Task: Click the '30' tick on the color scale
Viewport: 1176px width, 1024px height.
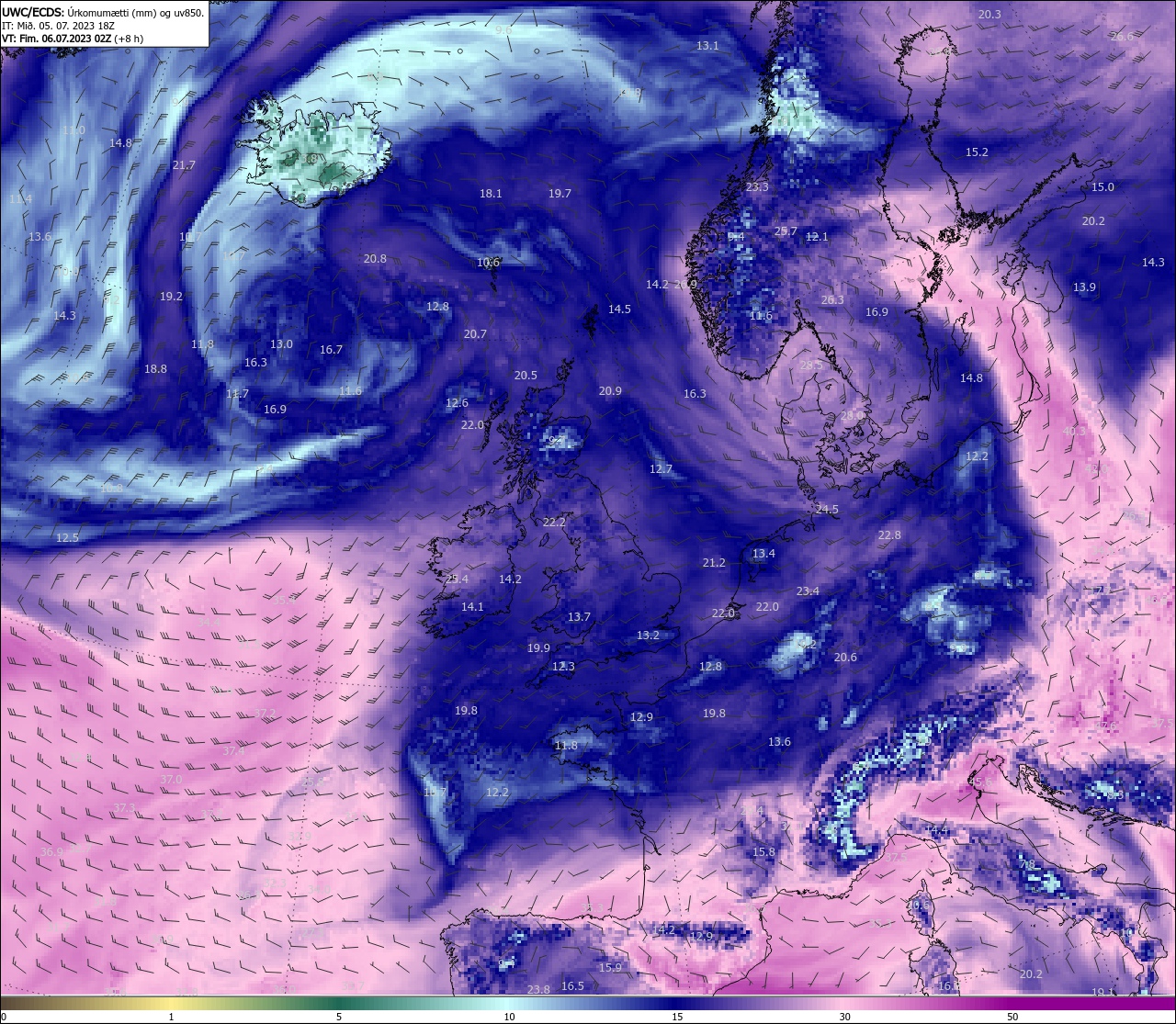Action: (844, 1017)
